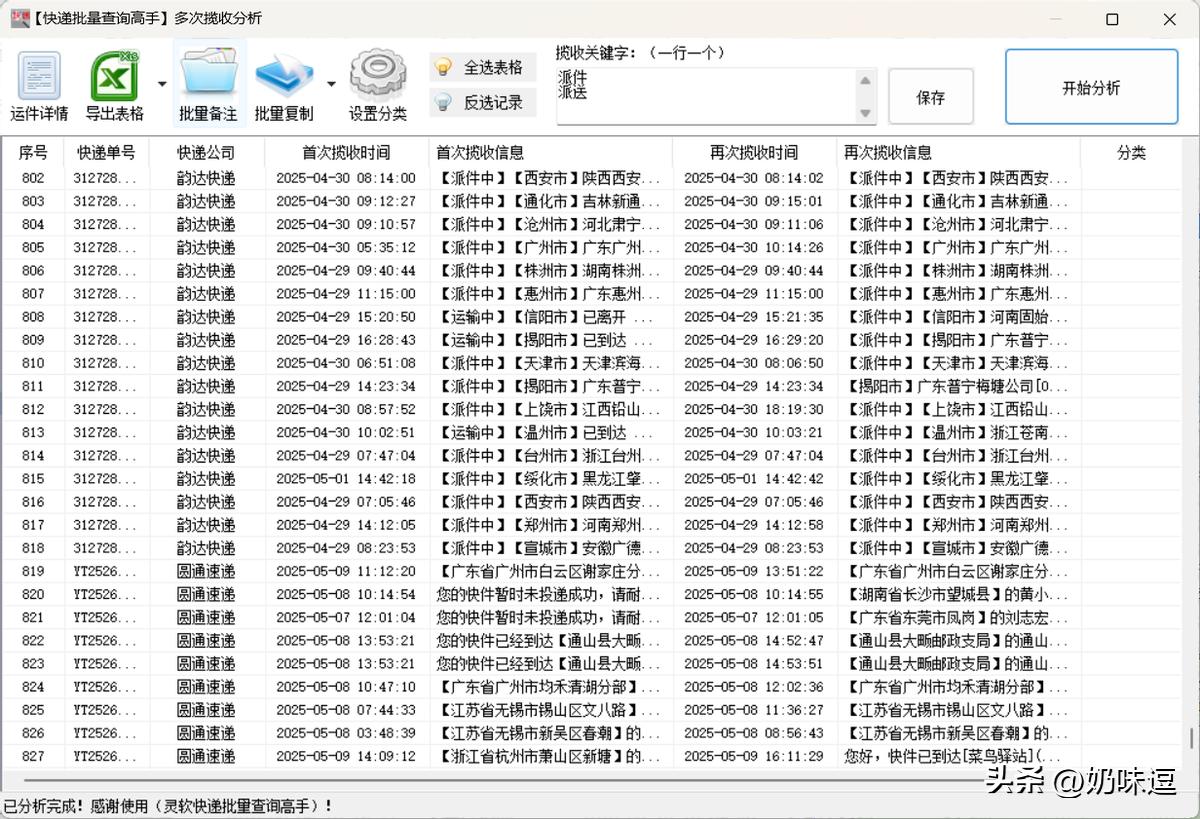Expand dropdown arrow next to 批量复制
This screenshot has height=819, width=1200.
point(331,83)
